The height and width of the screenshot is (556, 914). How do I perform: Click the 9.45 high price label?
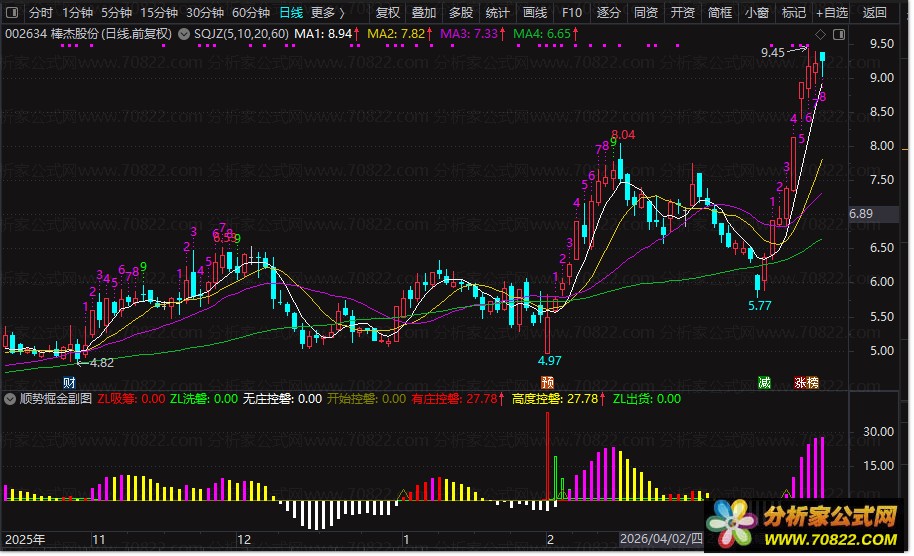tap(772, 52)
